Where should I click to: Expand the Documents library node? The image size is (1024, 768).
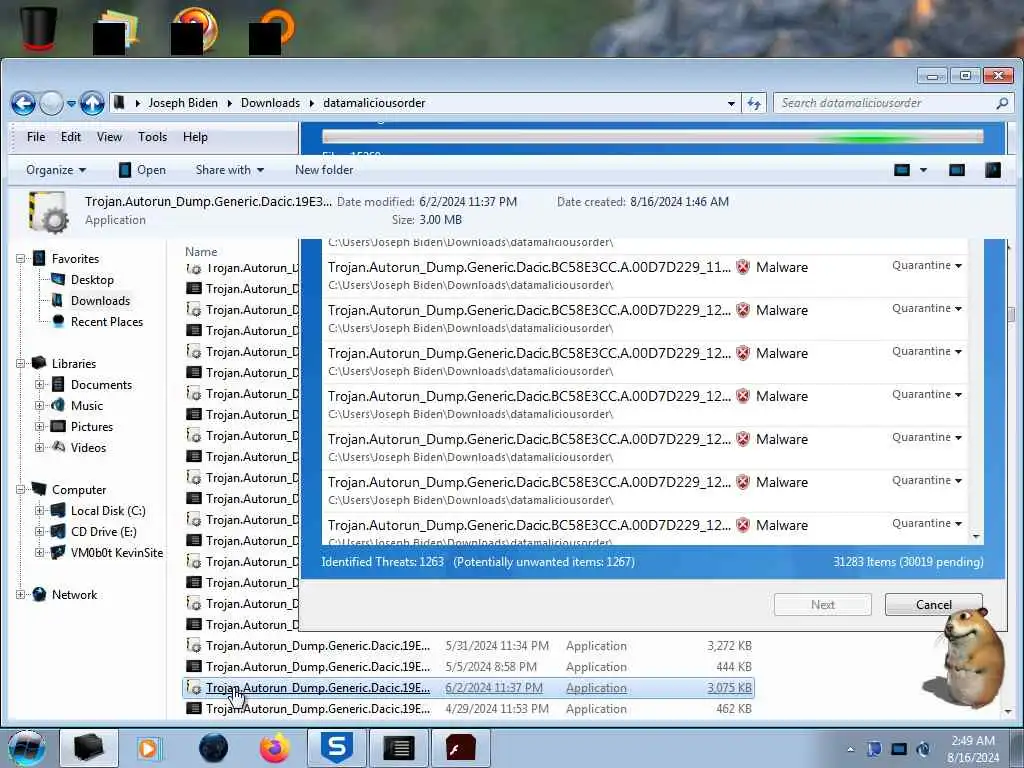(39, 385)
